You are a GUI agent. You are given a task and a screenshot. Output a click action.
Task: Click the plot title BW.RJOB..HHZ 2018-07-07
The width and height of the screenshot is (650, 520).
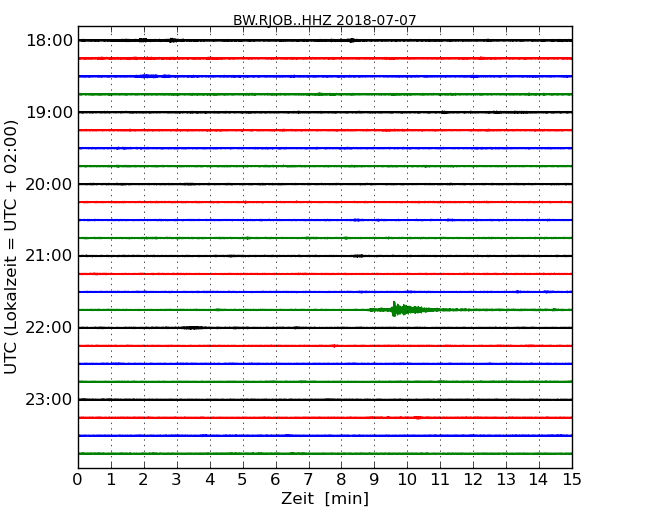[x=324, y=20]
